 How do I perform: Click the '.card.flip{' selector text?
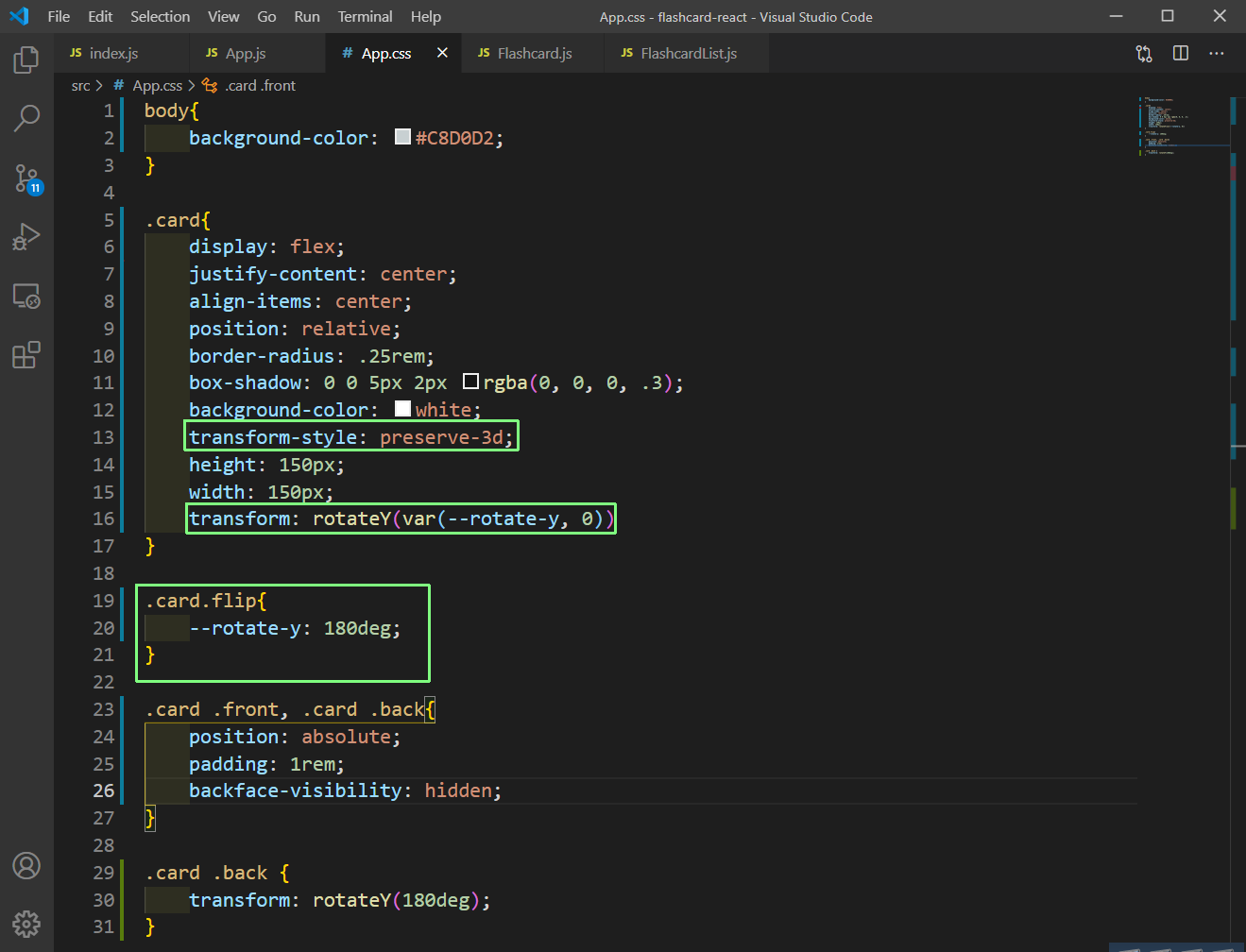(x=206, y=601)
